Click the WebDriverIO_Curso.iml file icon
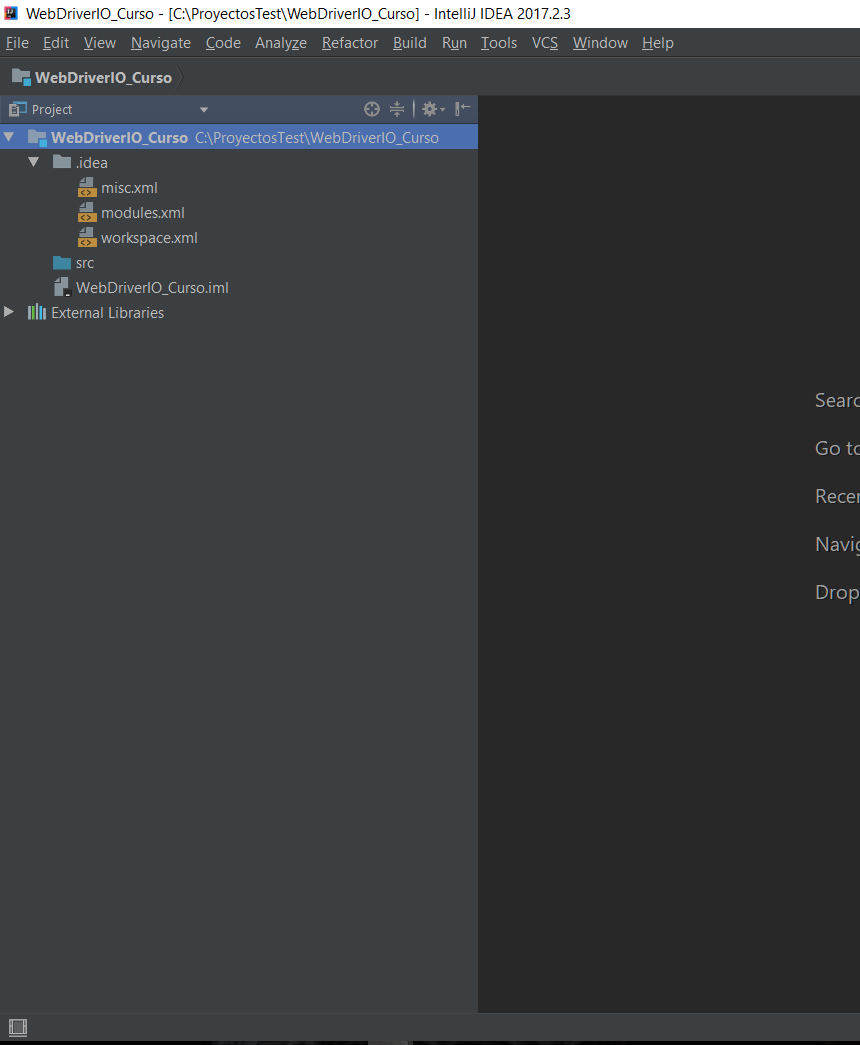This screenshot has height=1045, width=860. [62, 287]
